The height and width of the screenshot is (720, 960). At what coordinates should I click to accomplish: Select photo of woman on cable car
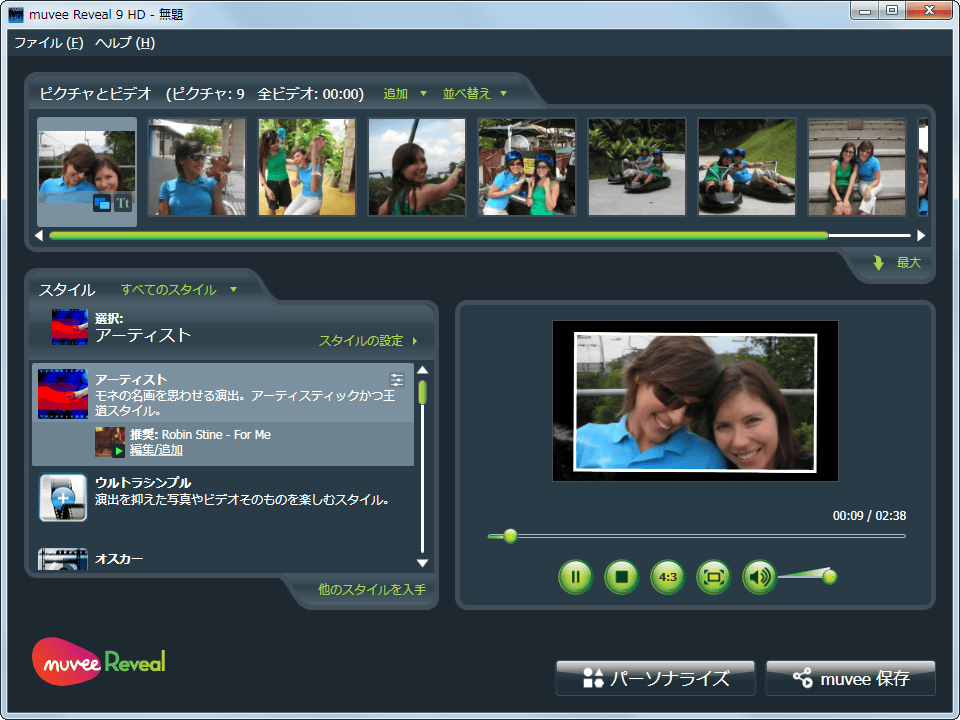[417, 167]
